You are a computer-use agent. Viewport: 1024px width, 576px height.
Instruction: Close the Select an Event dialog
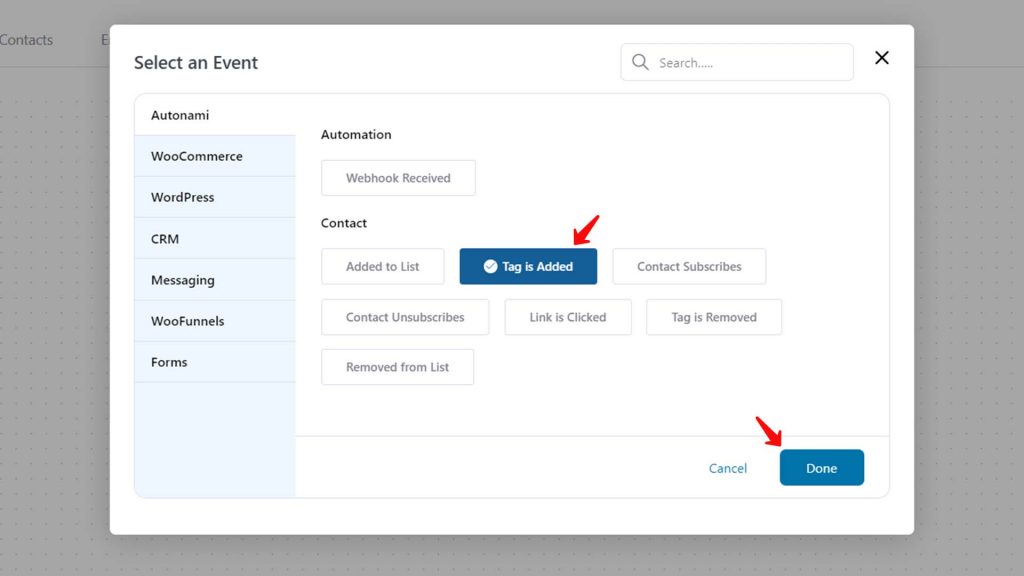(882, 58)
